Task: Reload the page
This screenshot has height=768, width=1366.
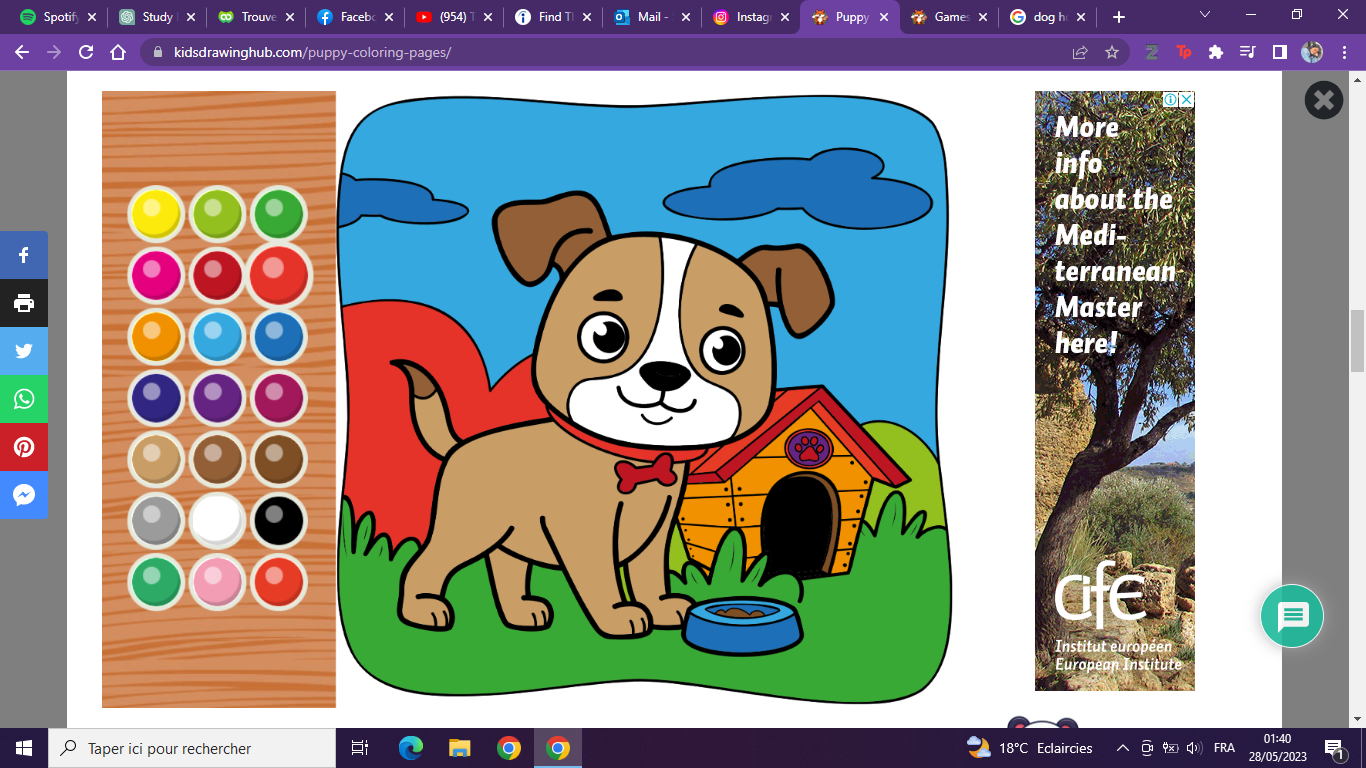Action: pos(86,52)
